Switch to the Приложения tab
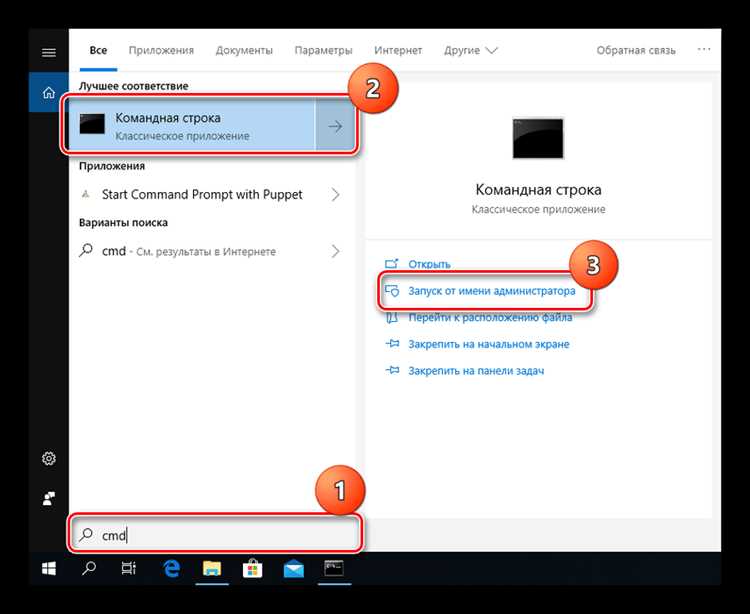 [x=161, y=50]
